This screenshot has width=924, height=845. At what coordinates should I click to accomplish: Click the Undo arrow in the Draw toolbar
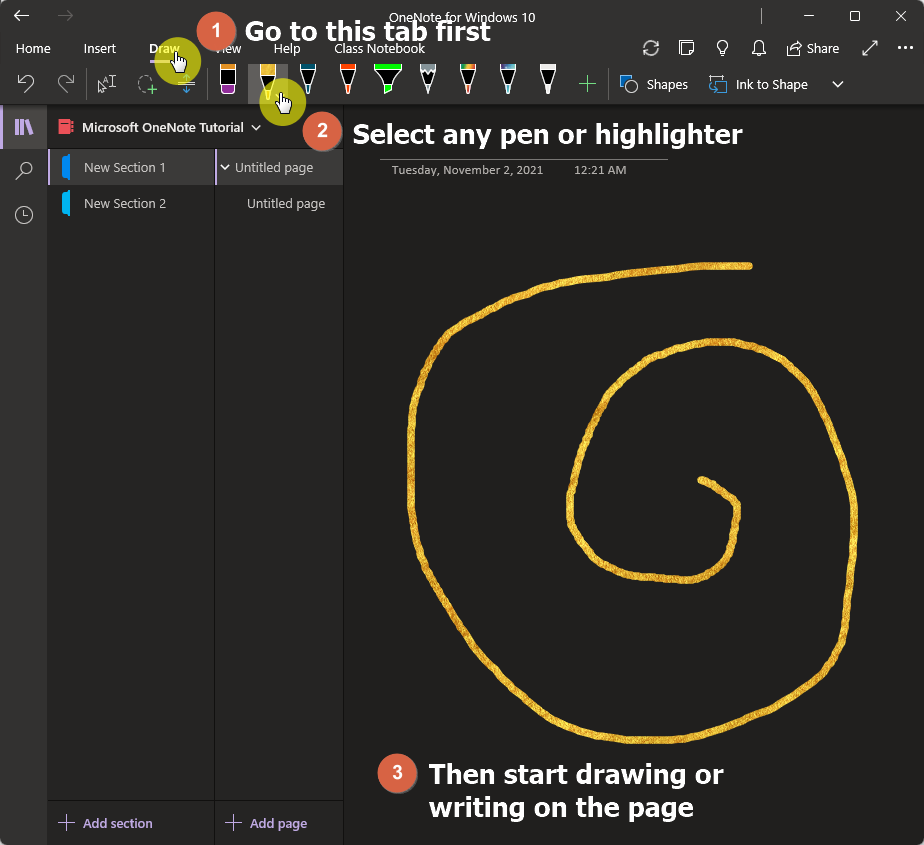point(25,84)
